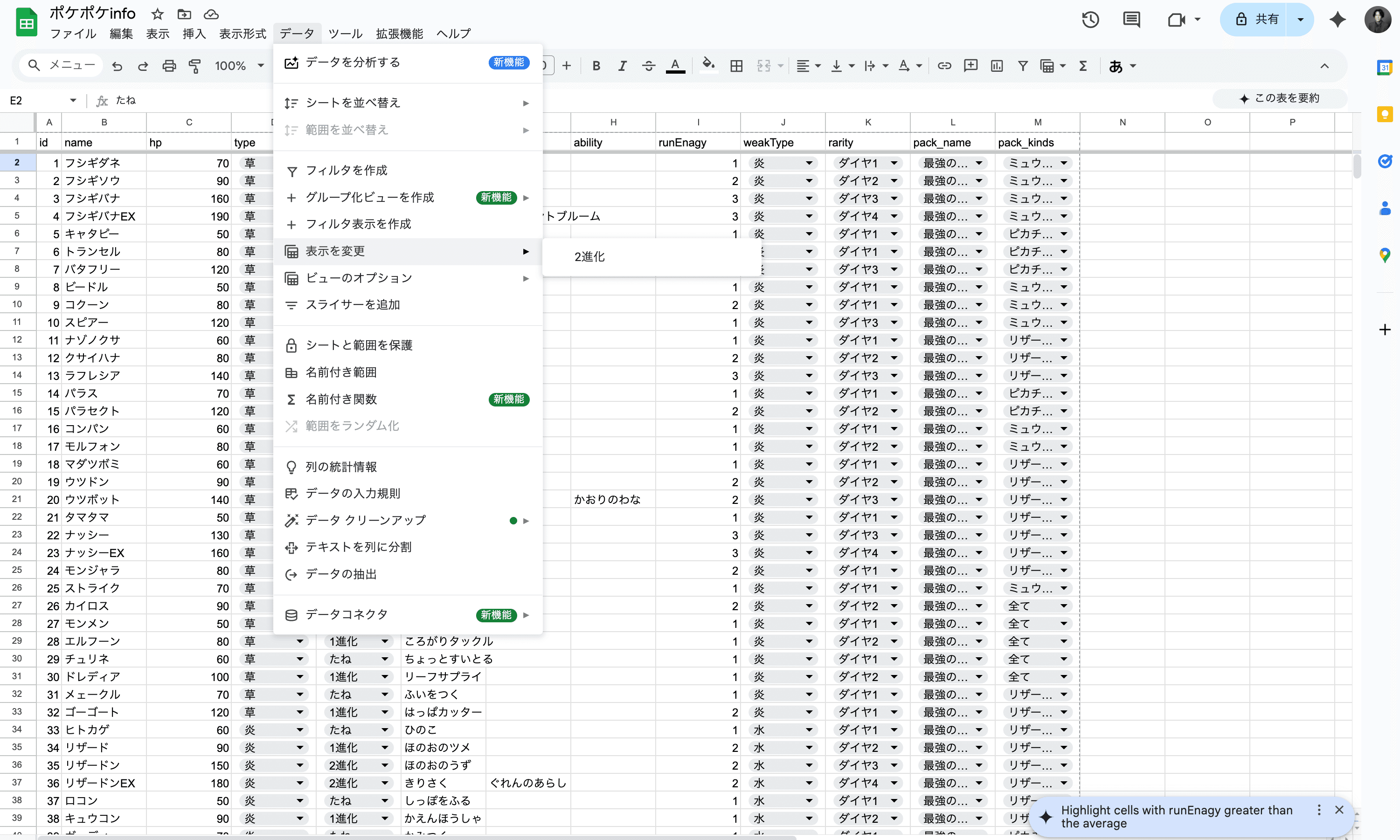Viewport: 1400px width, 840px height.
Task: Open Google Calendar side panel icon
Action: click(x=1385, y=67)
